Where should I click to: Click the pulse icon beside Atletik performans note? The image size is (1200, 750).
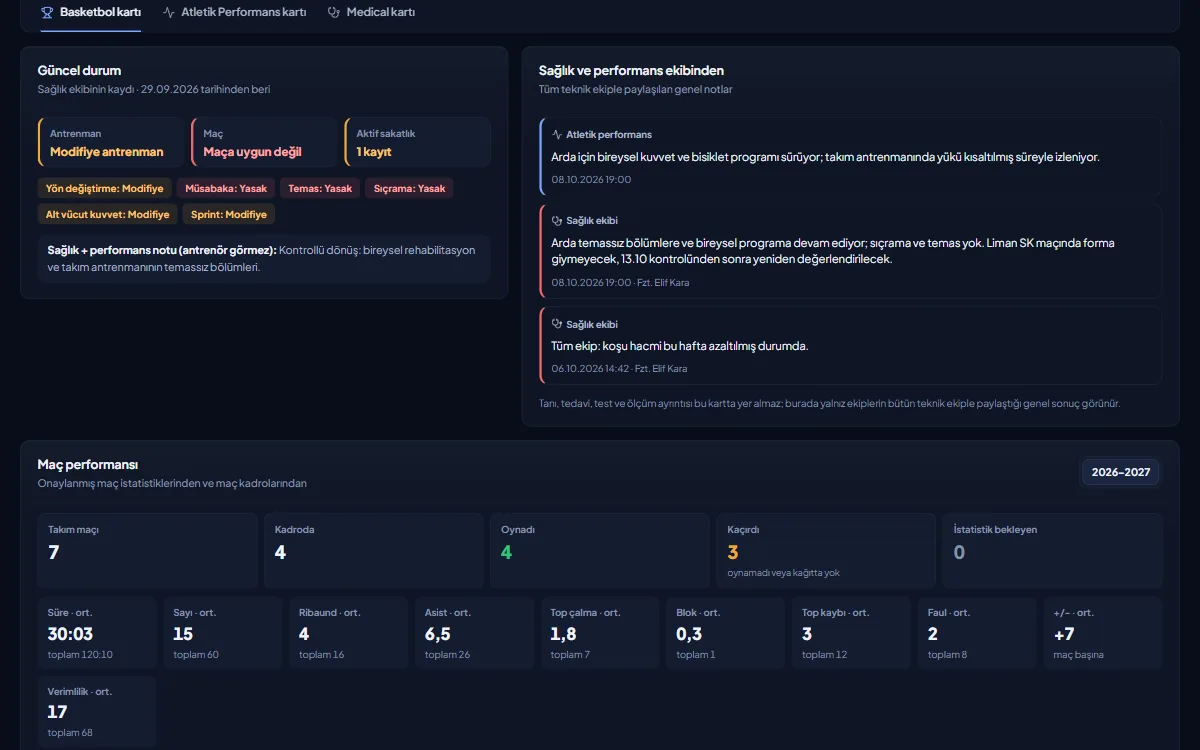[557, 134]
